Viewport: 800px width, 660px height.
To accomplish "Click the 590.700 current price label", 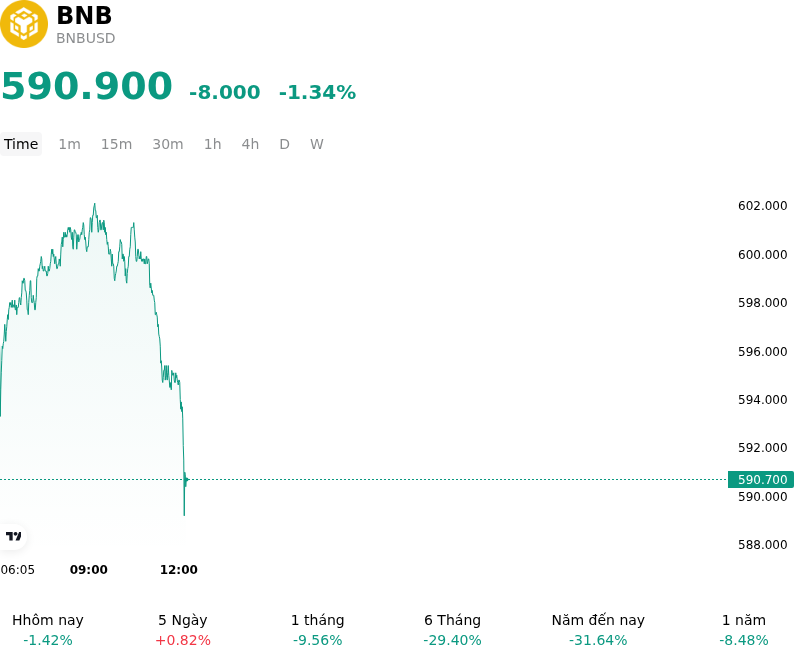I will [x=761, y=479].
